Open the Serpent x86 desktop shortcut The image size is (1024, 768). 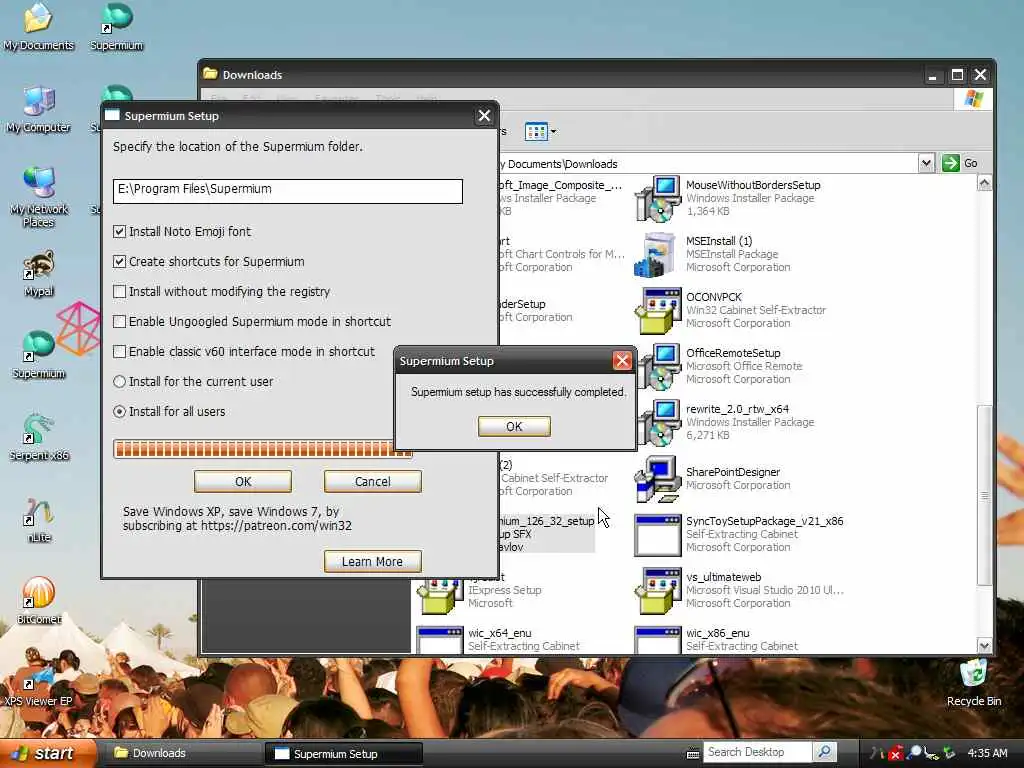tap(39, 437)
